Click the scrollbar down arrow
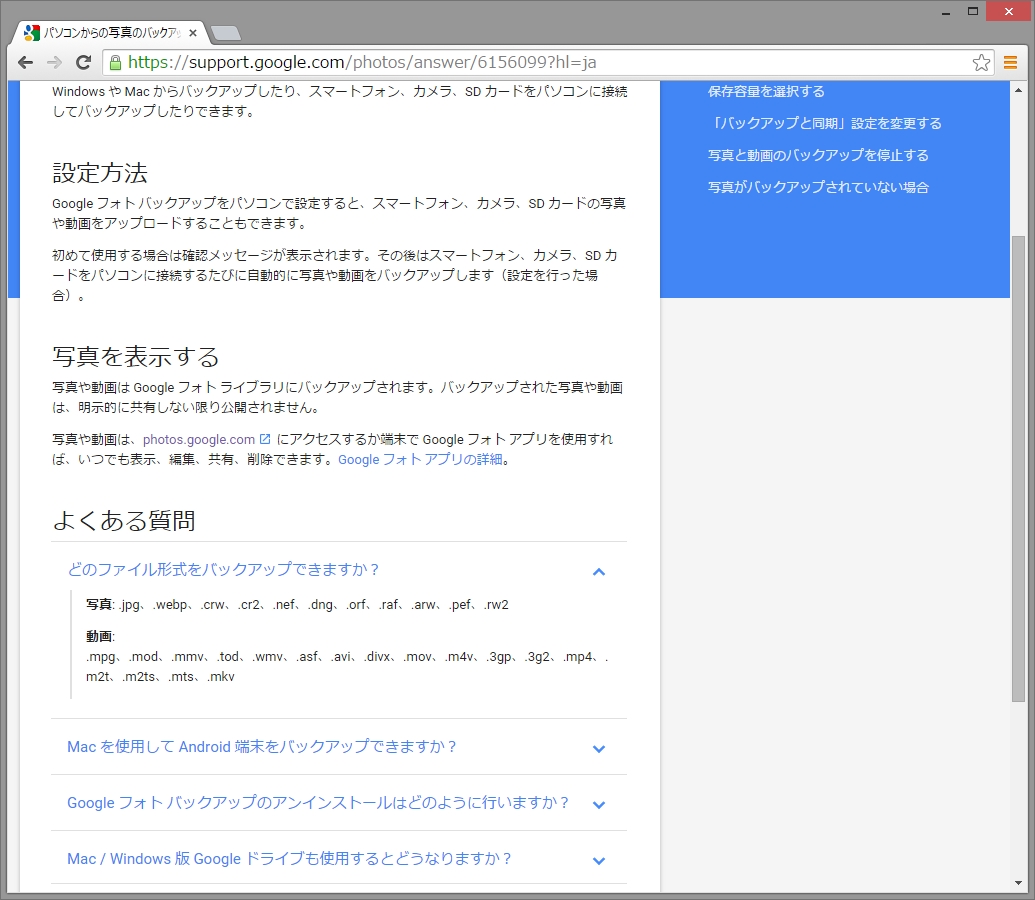The width and height of the screenshot is (1035, 900). point(1018,883)
